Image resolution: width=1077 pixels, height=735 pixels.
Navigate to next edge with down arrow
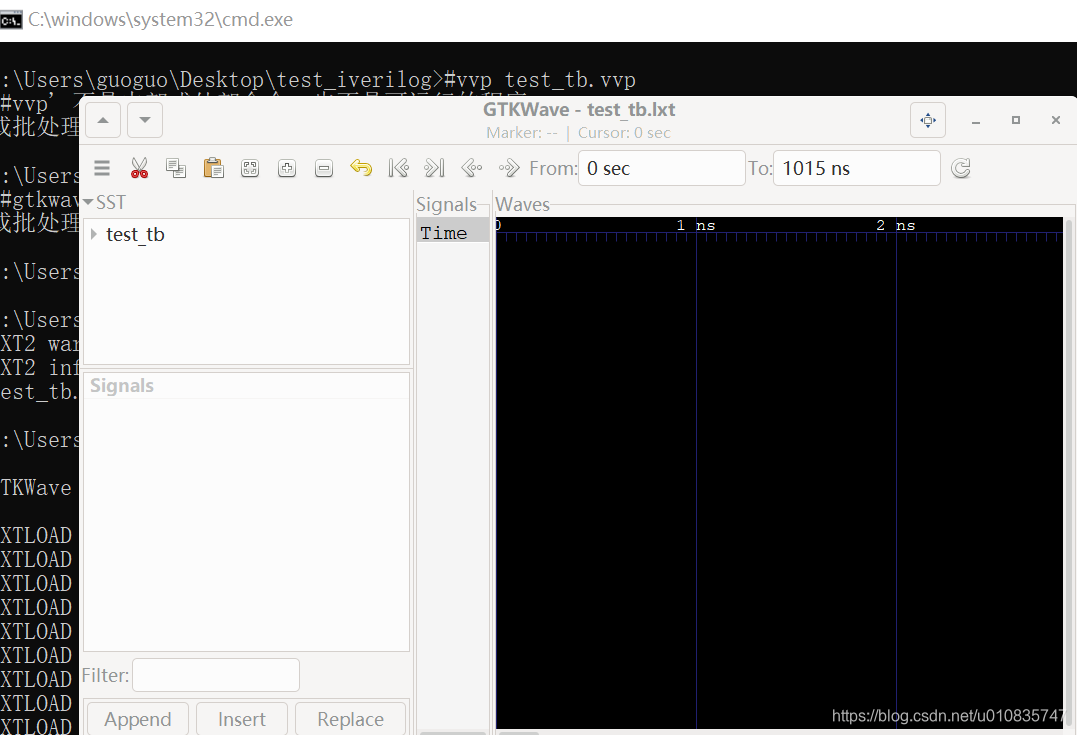[144, 119]
